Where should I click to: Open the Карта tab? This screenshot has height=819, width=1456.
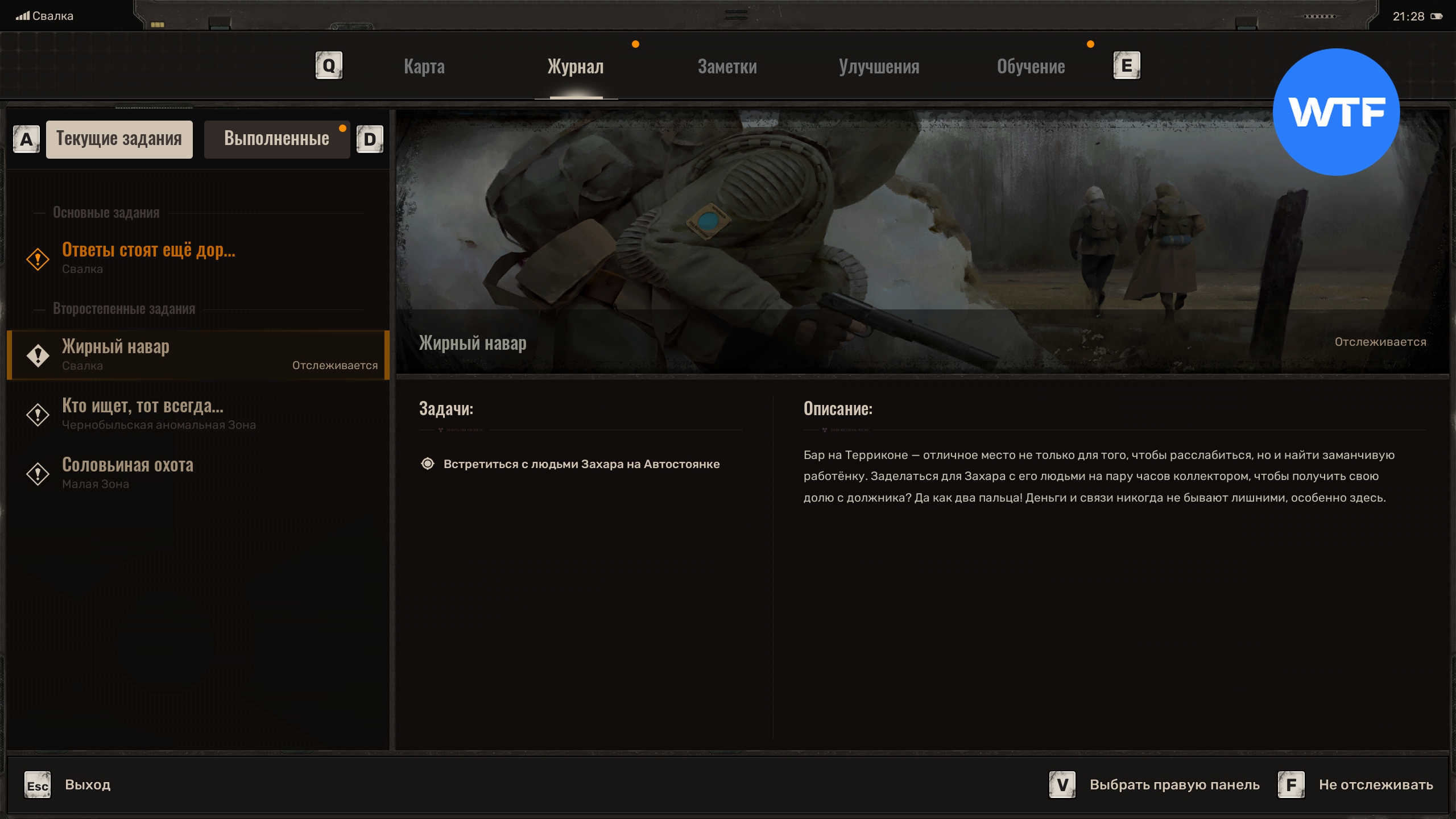click(424, 67)
